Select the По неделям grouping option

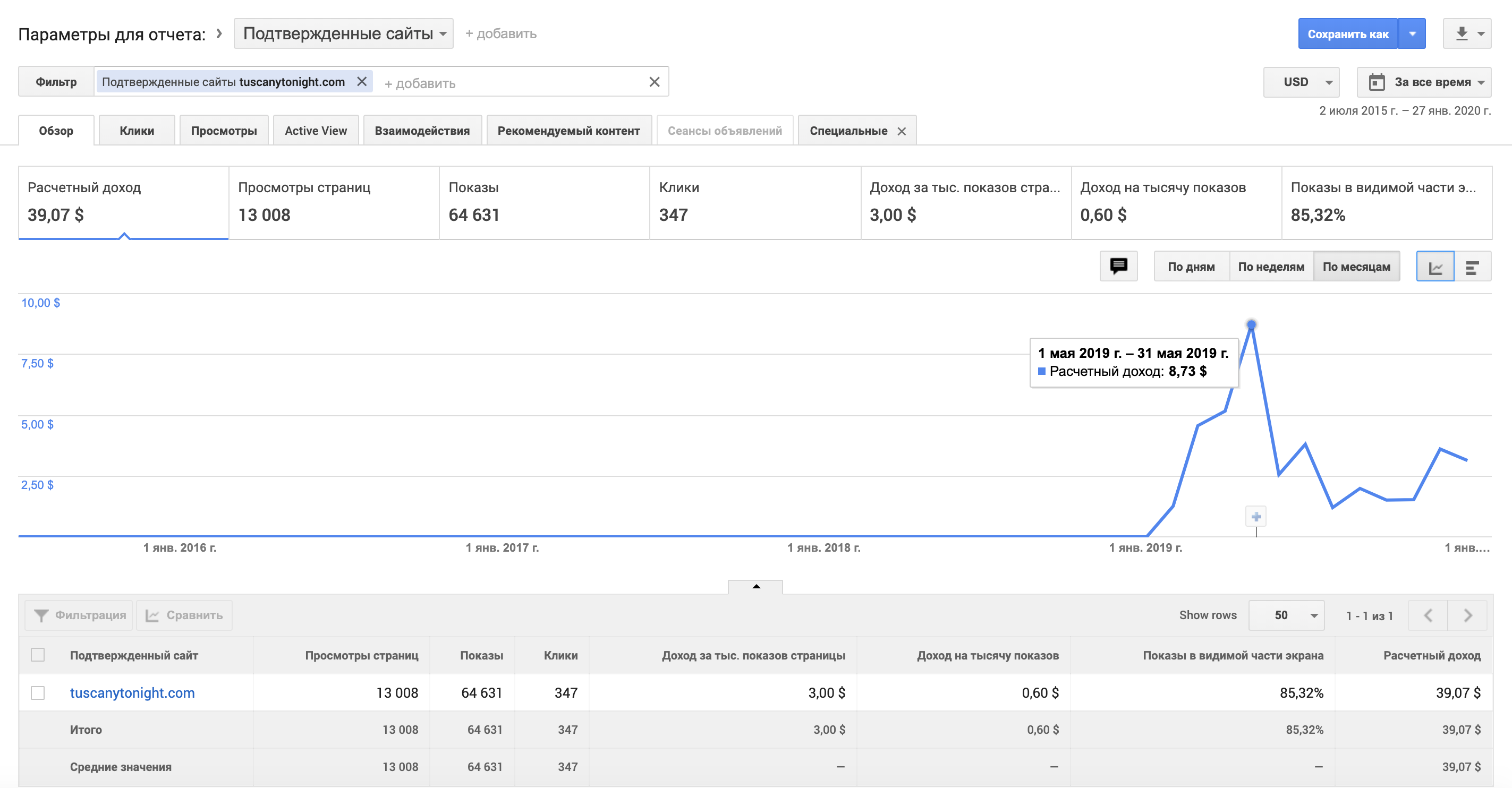pos(1271,267)
